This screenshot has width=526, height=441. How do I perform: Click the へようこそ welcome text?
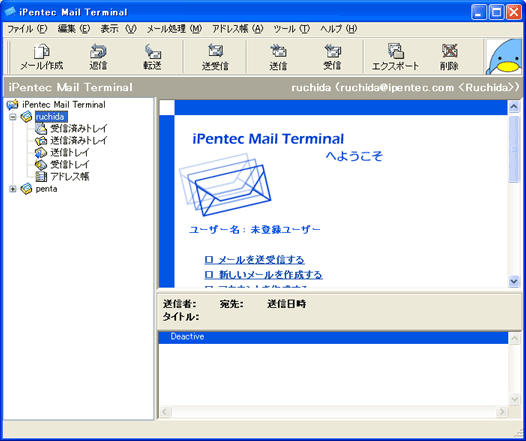click(x=354, y=156)
